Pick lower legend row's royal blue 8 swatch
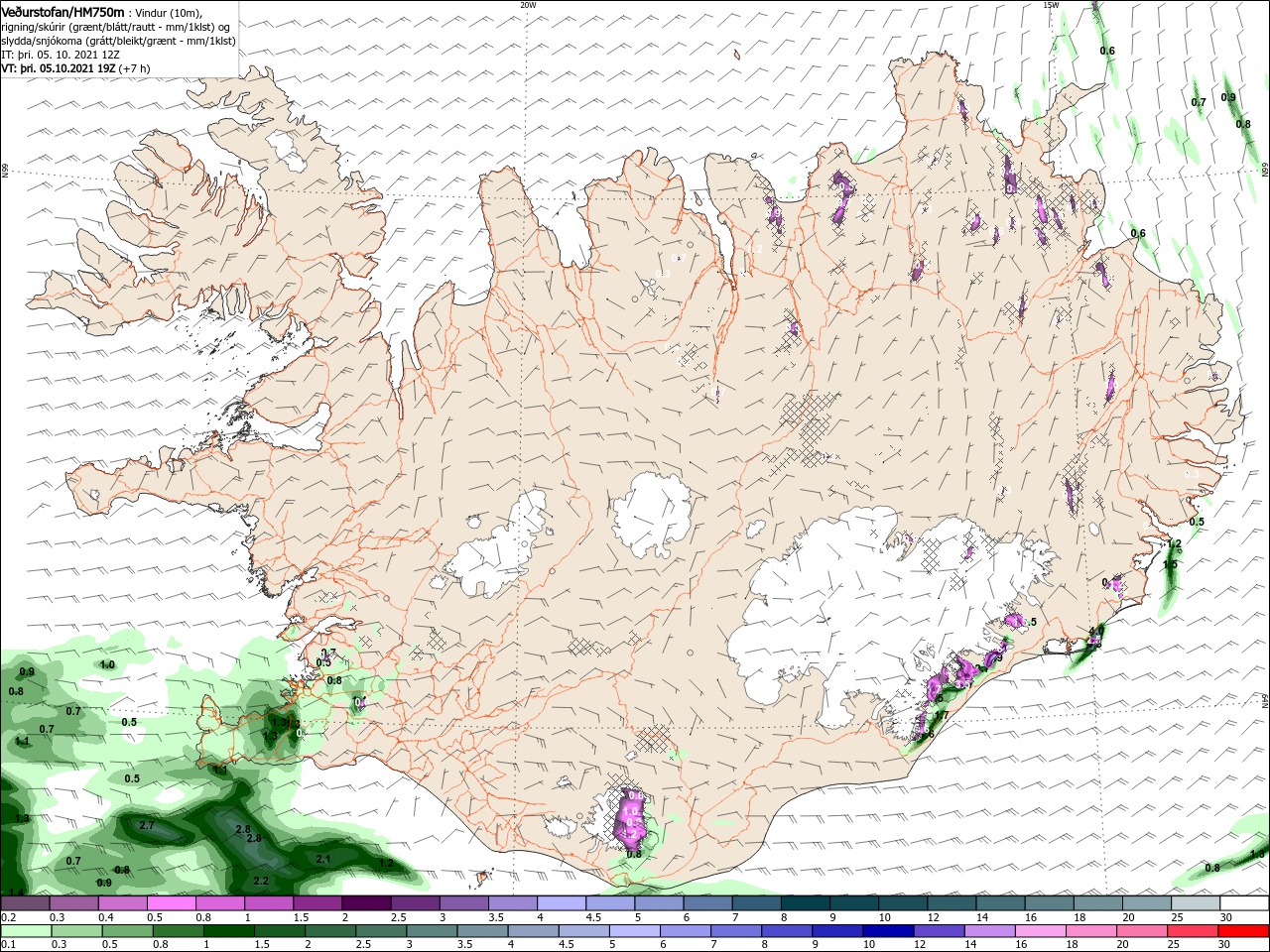Image resolution: width=1270 pixels, height=952 pixels. click(x=786, y=931)
